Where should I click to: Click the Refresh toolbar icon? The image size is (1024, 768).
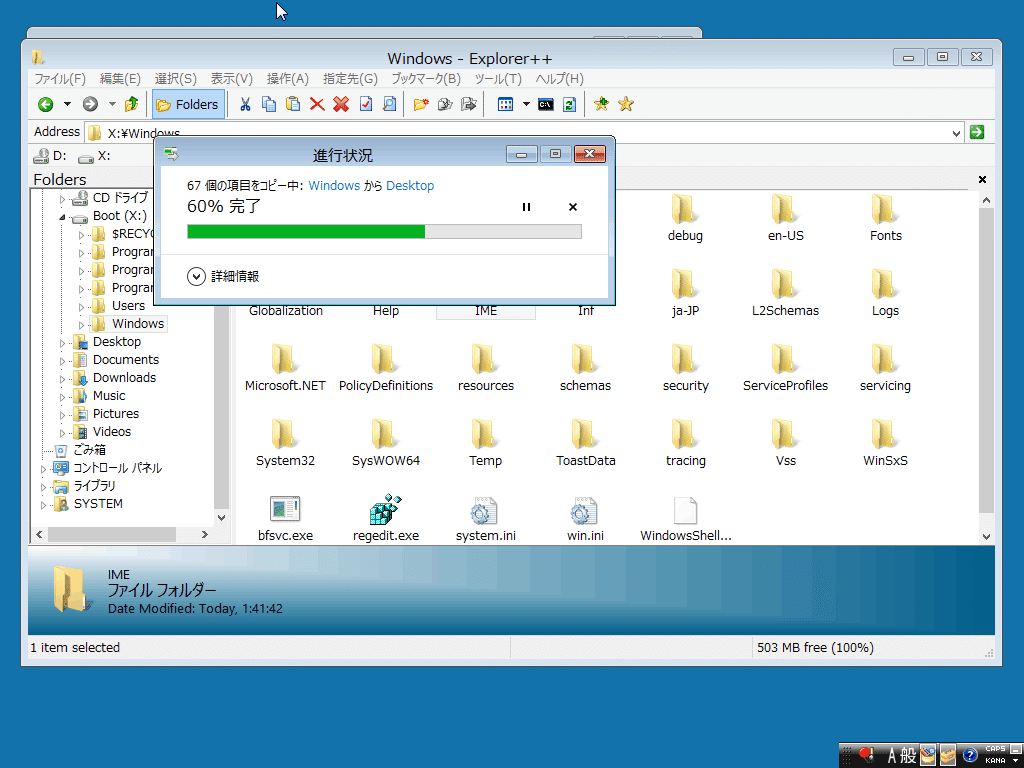point(569,104)
